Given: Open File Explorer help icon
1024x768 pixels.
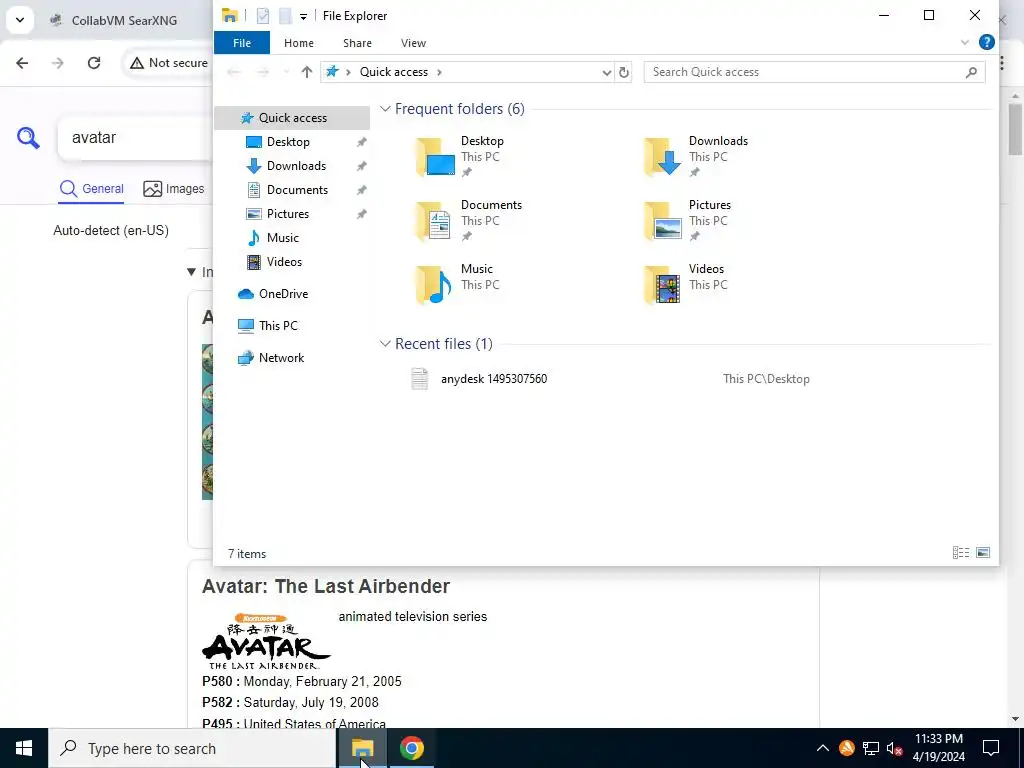Looking at the screenshot, I should [x=987, y=42].
